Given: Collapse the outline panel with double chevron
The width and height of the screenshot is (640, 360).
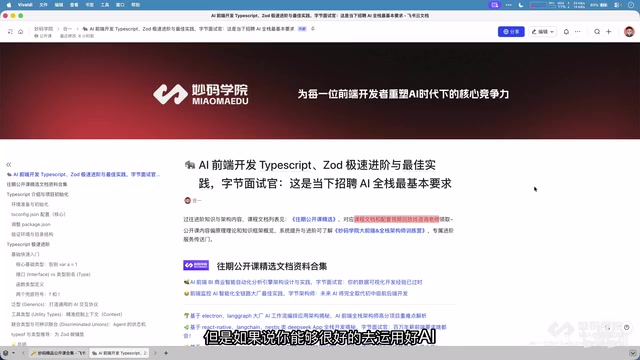Looking at the screenshot, I should 9,164.
